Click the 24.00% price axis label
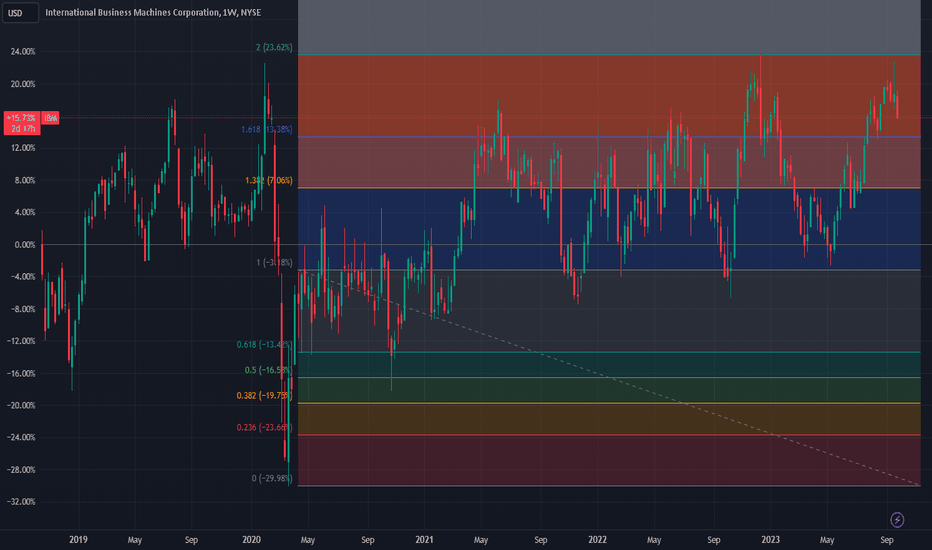The height and width of the screenshot is (550, 932). pyautogui.click(x=23, y=52)
